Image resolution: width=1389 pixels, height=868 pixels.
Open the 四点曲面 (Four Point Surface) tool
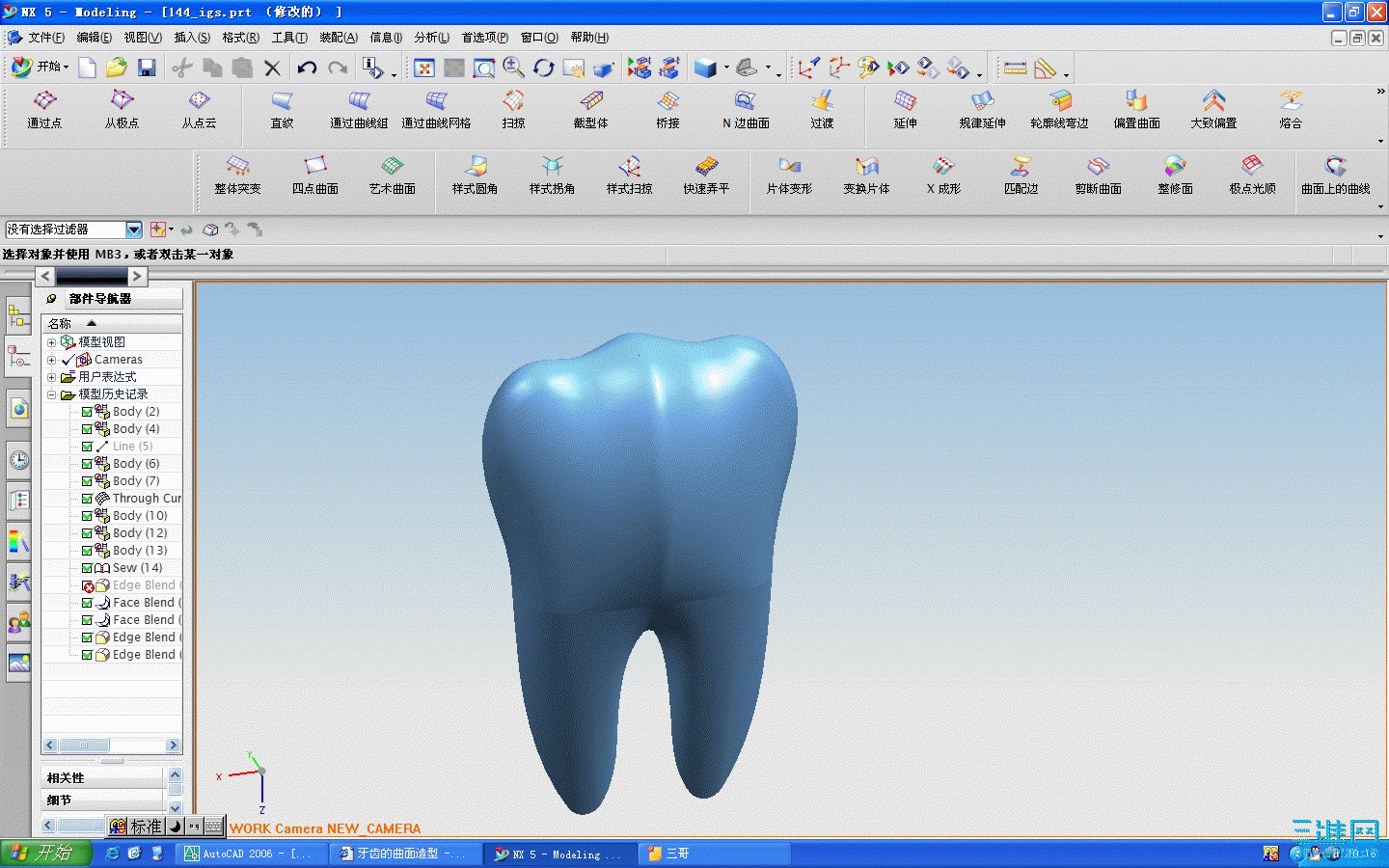coord(314,176)
